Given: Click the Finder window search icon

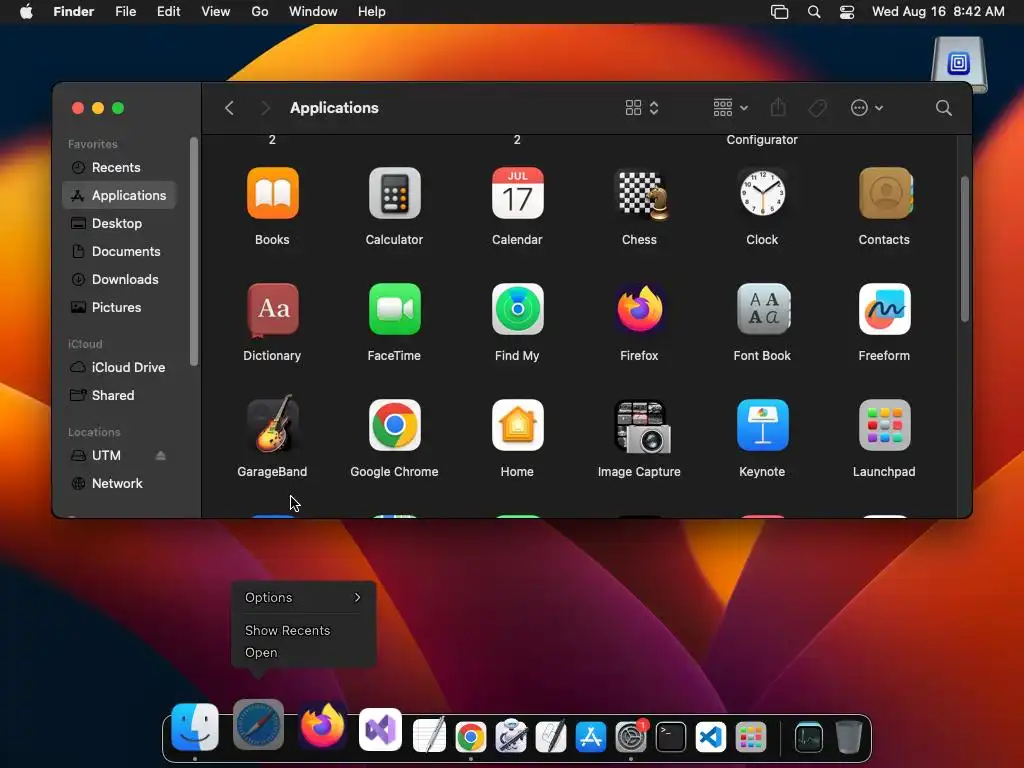Looking at the screenshot, I should [943, 108].
